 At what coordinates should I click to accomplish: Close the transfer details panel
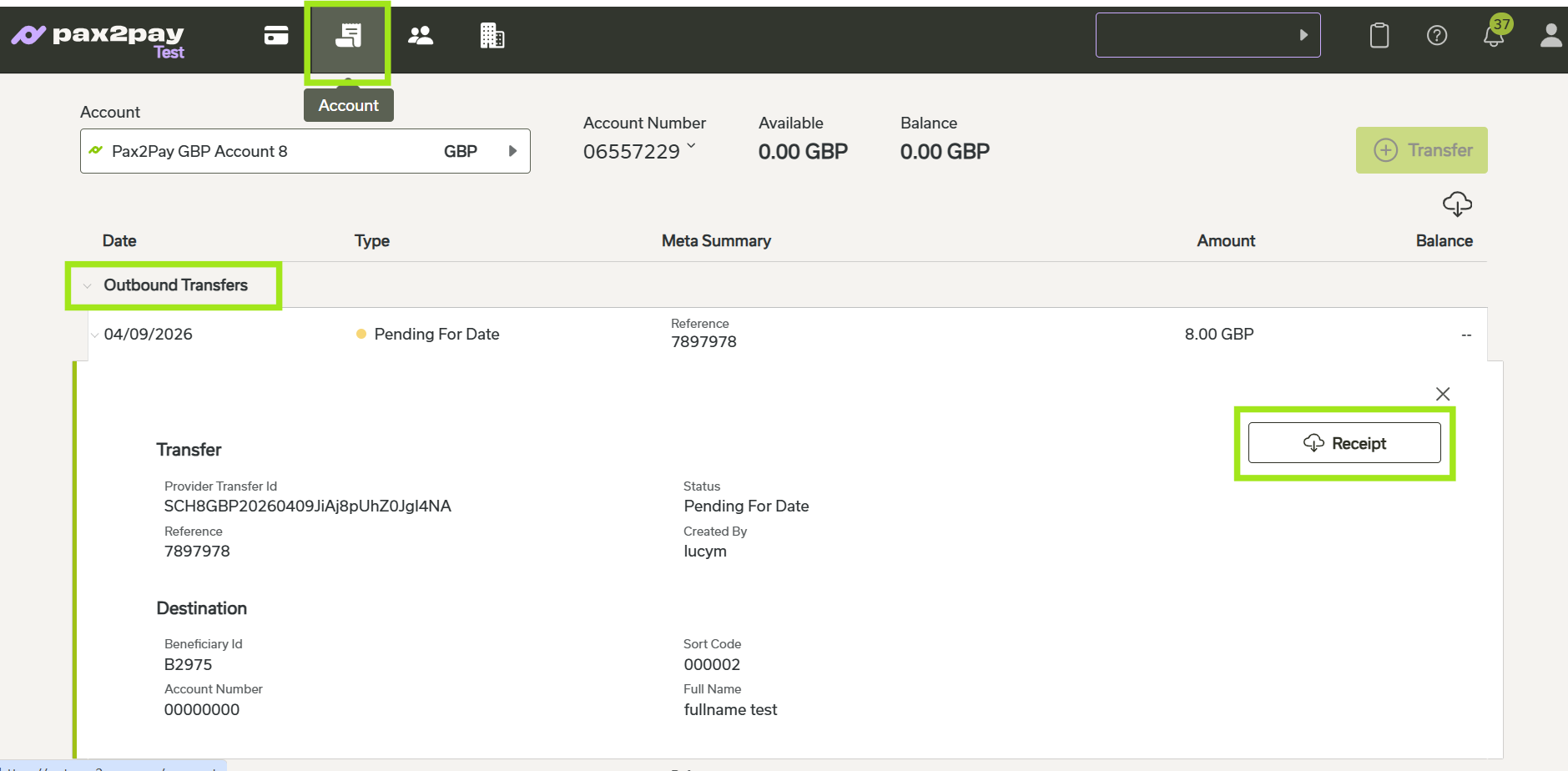tap(1443, 394)
